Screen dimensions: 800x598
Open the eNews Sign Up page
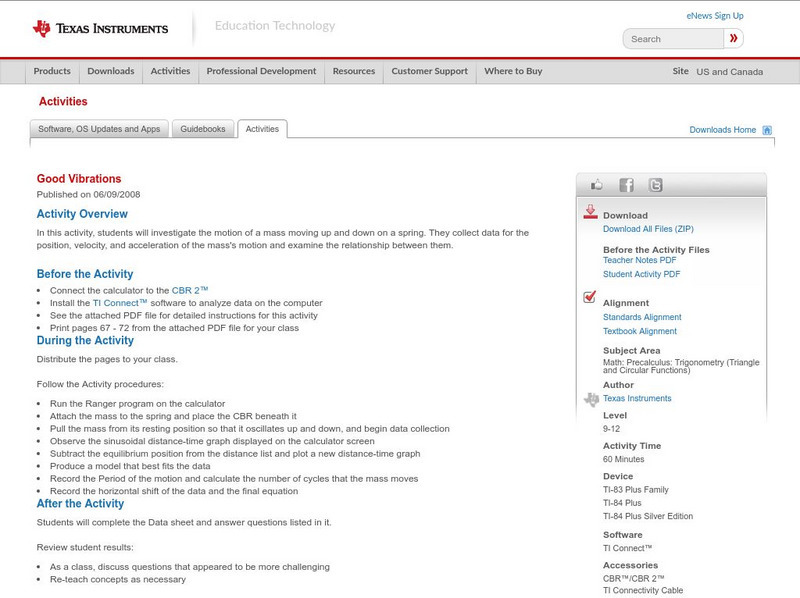click(x=715, y=15)
